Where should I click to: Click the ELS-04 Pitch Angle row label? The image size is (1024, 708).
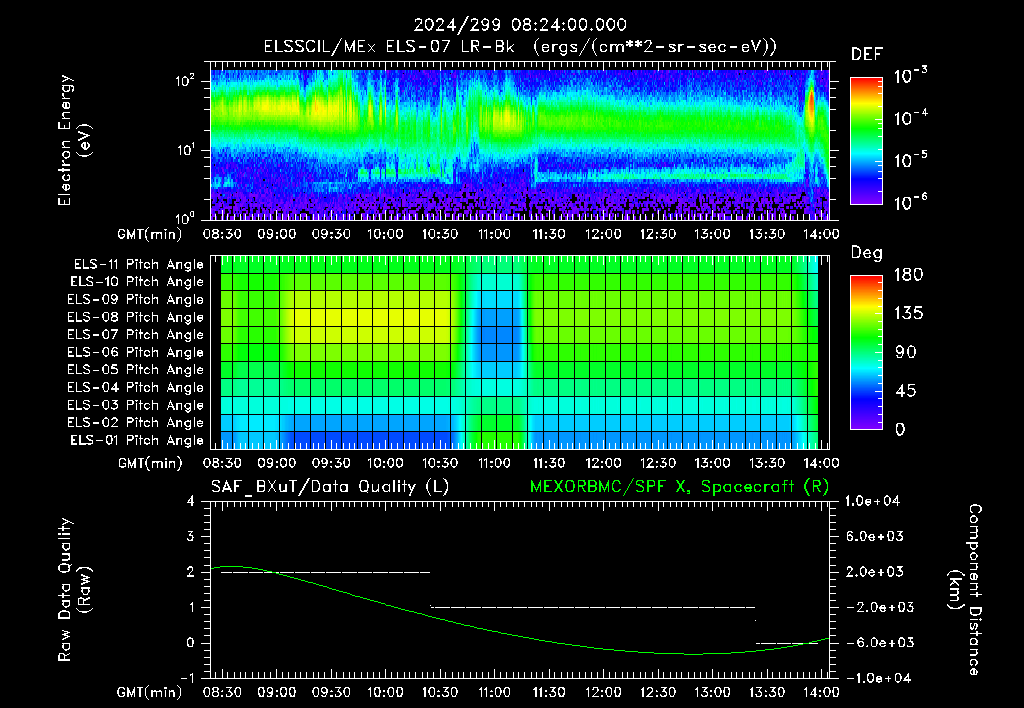(x=135, y=387)
